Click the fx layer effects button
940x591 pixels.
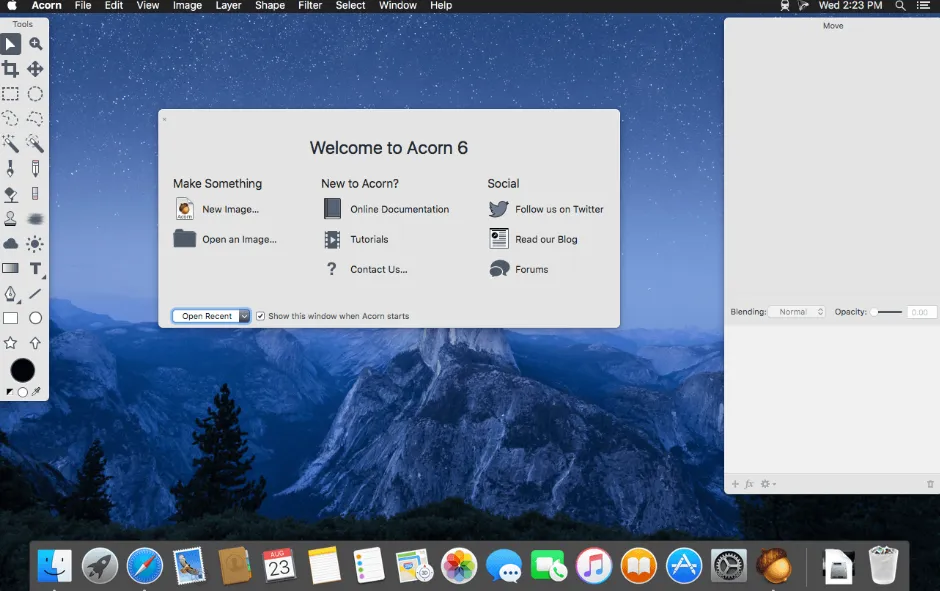[749, 484]
